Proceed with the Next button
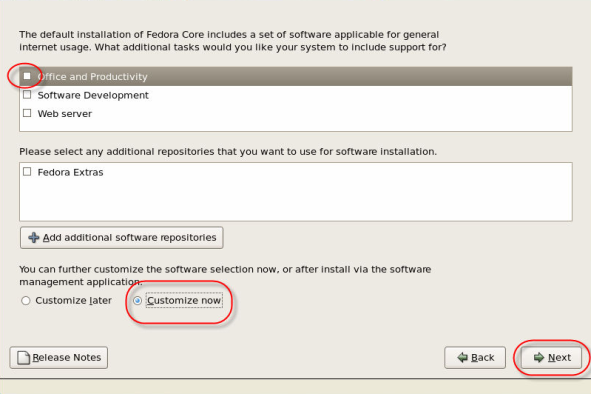Viewport: 591px width, 394px height. click(x=551, y=357)
